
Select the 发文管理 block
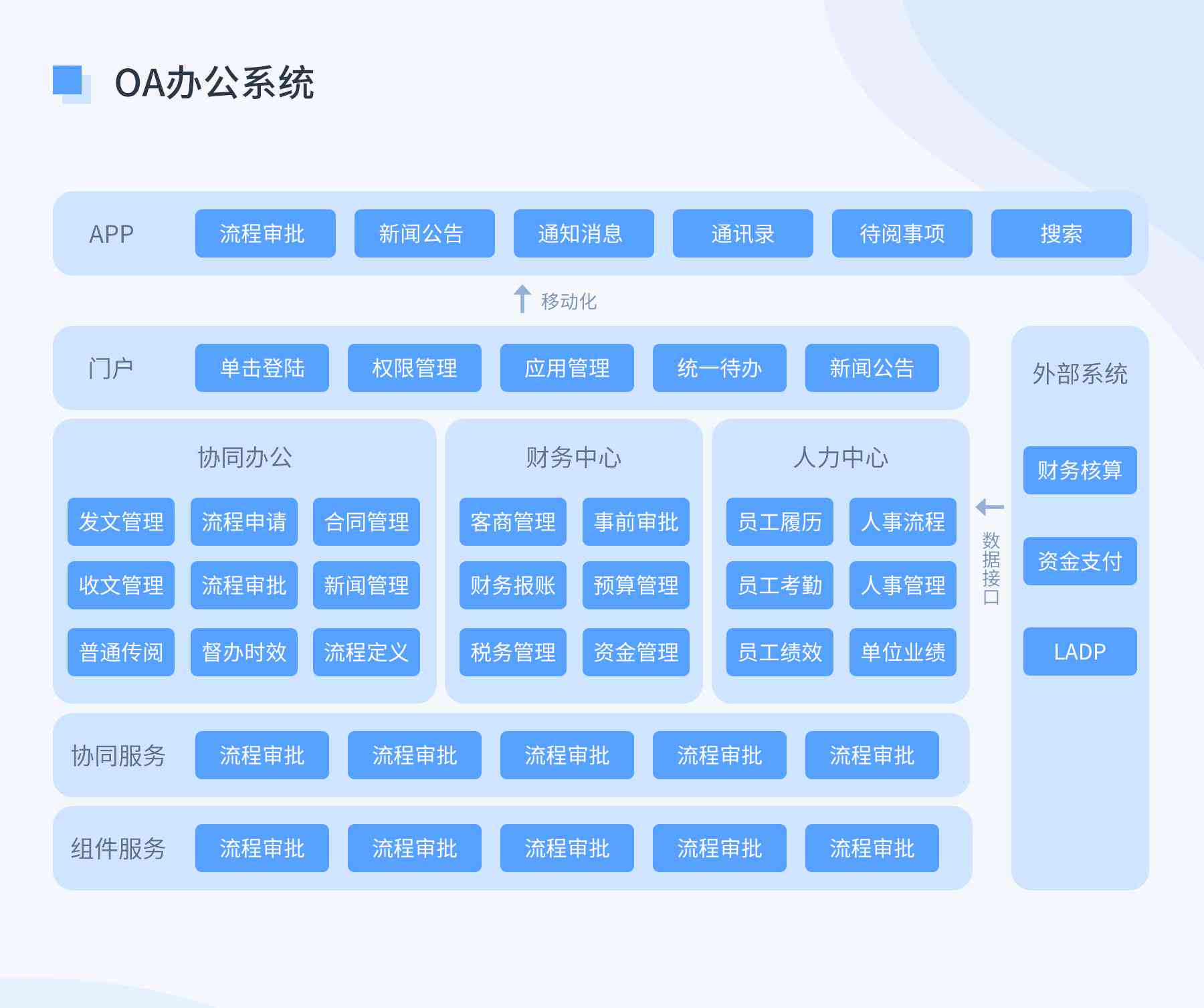(x=121, y=522)
